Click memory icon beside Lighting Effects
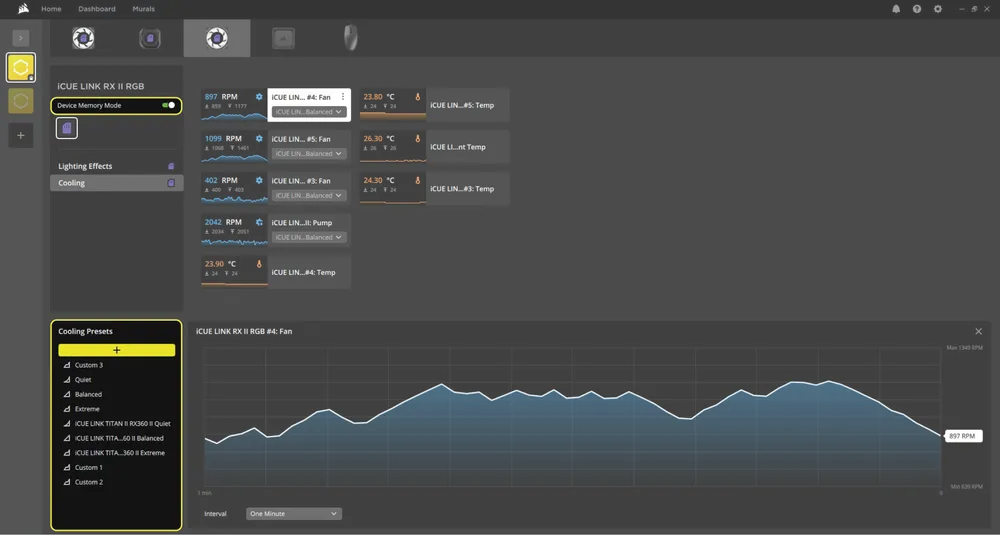 [171, 166]
